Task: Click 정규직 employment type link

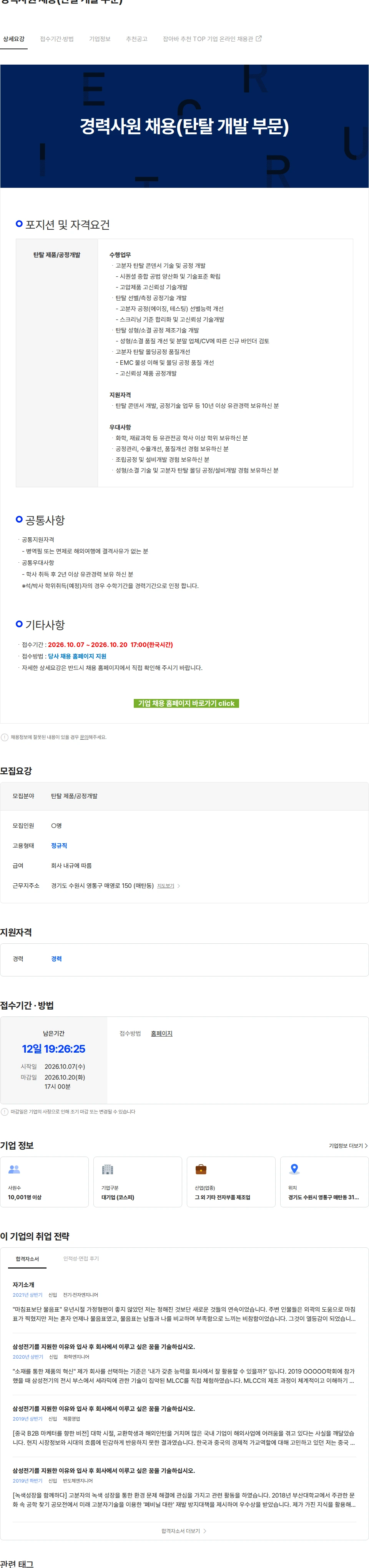Action: coord(59,846)
